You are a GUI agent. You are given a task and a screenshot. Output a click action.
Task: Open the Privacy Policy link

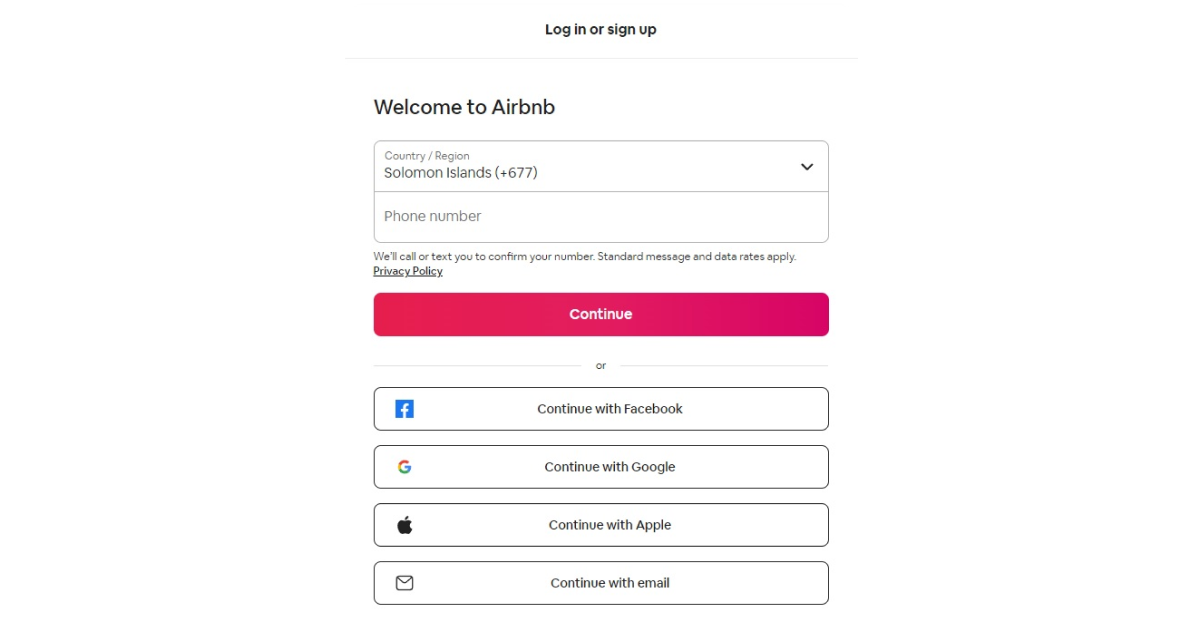pyautogui.click(x=408, y=271)
